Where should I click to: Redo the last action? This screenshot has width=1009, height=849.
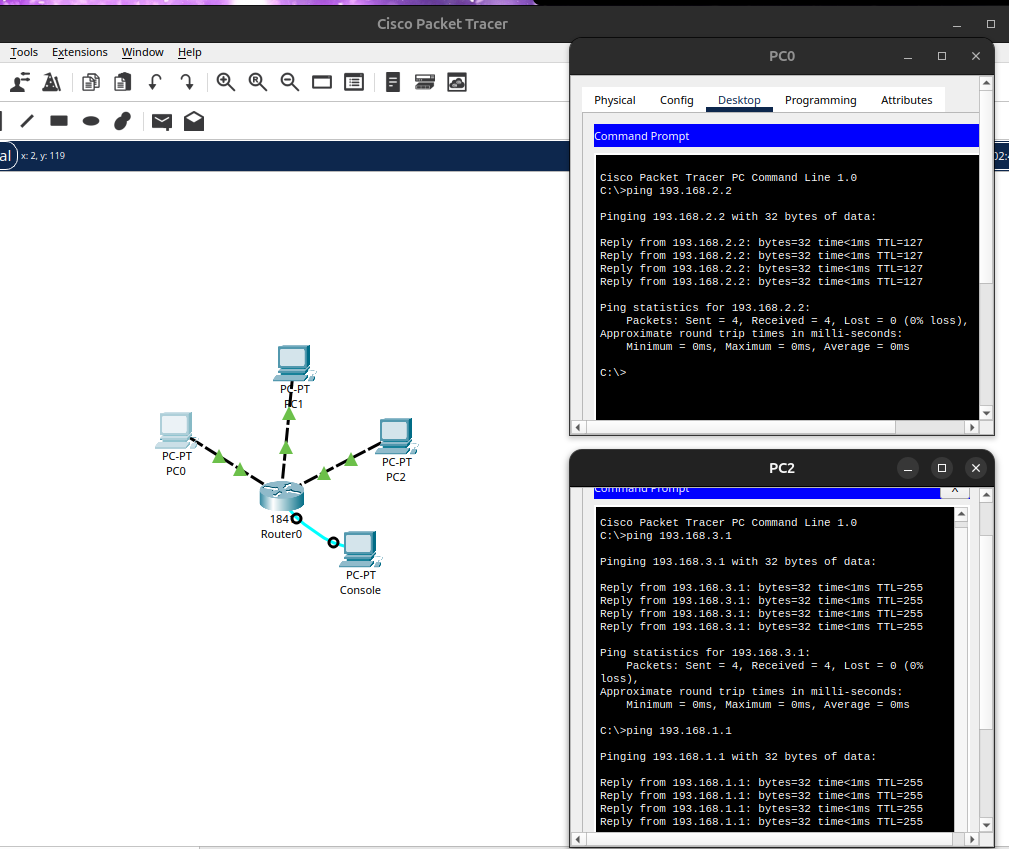coord(187,82)
